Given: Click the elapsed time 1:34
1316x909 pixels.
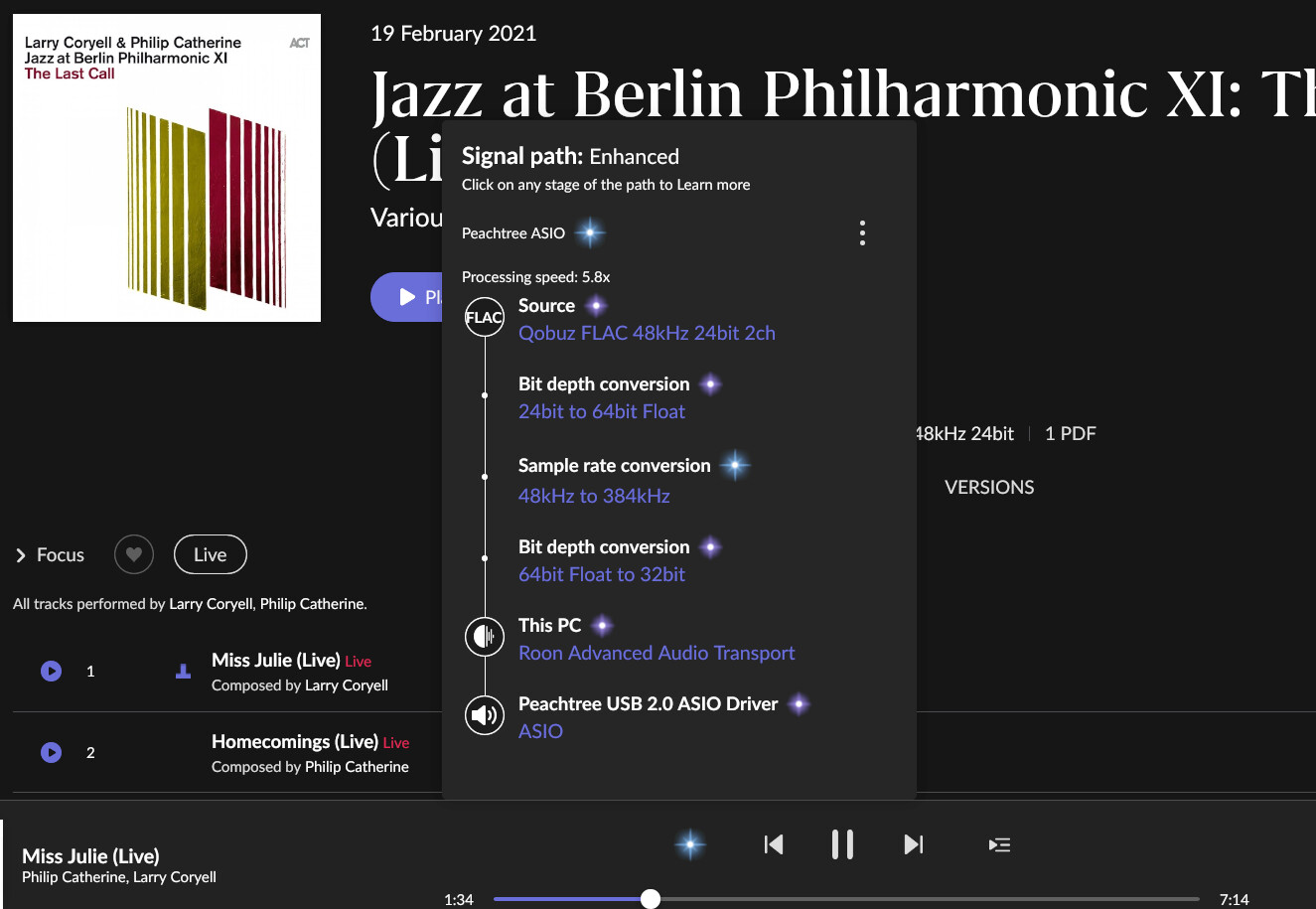Looking at the screenshot, I should [x=459, y=900].
